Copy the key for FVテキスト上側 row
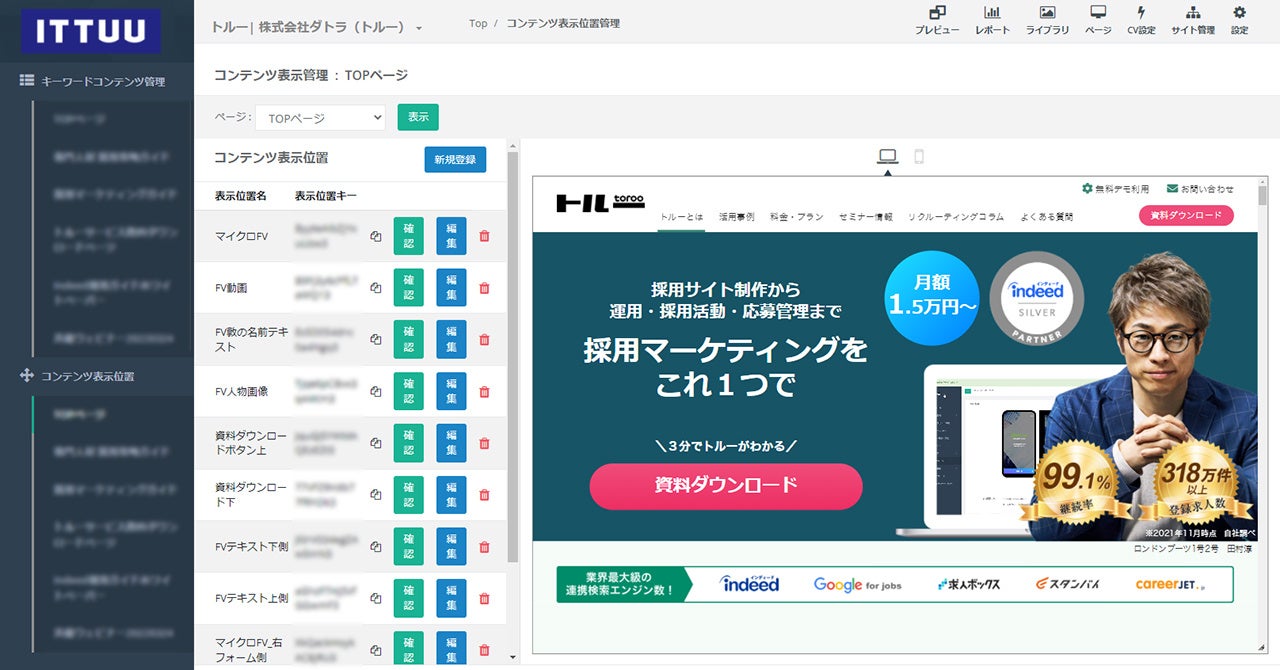Image resolution: width=1280 pixels, height=670 pixels. (x=376, y=599)
